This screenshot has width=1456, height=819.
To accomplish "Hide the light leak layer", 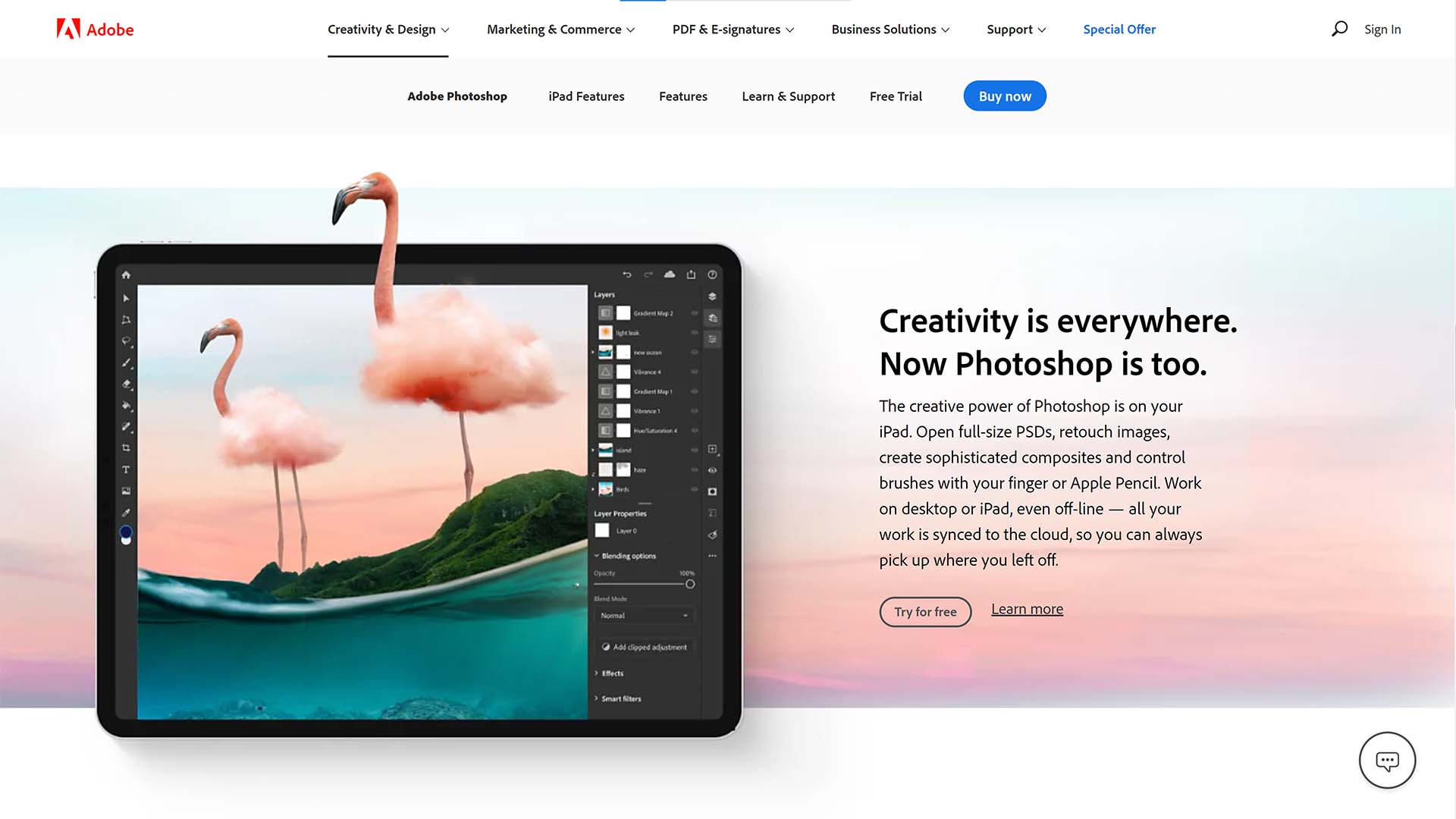I will tap(694, 332).
